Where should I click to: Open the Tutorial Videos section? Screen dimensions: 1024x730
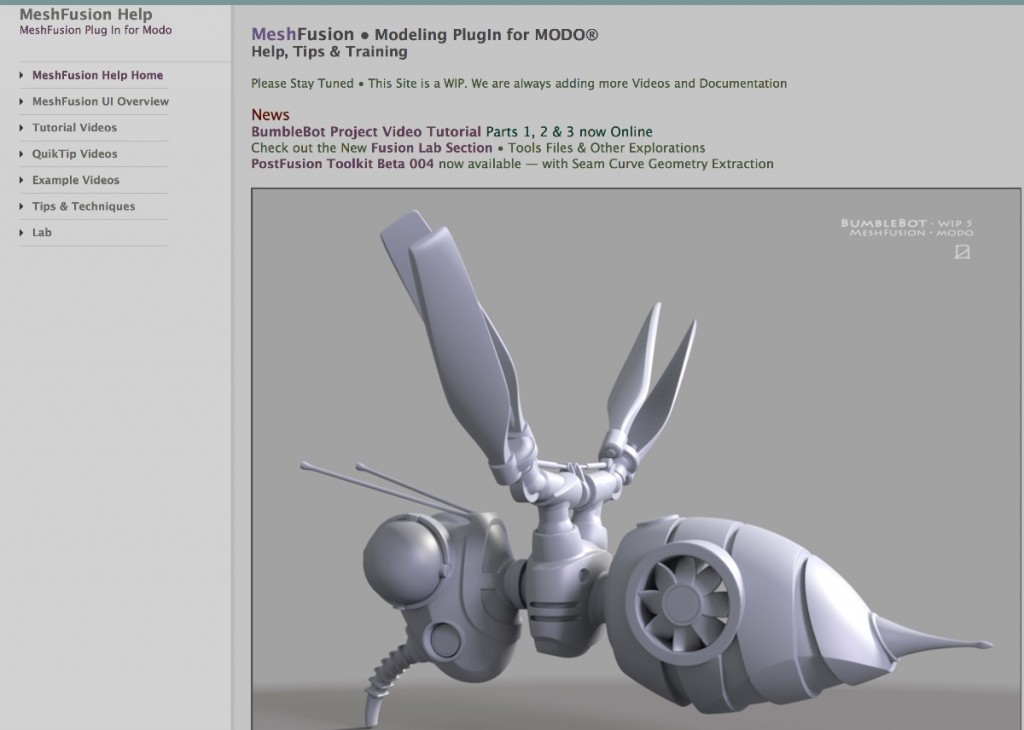(74, 128)
